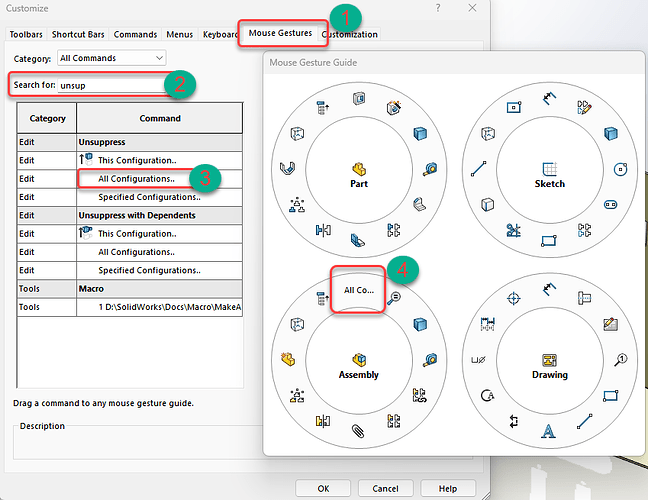Switch to the Toolbars tab

pos(26,34)
